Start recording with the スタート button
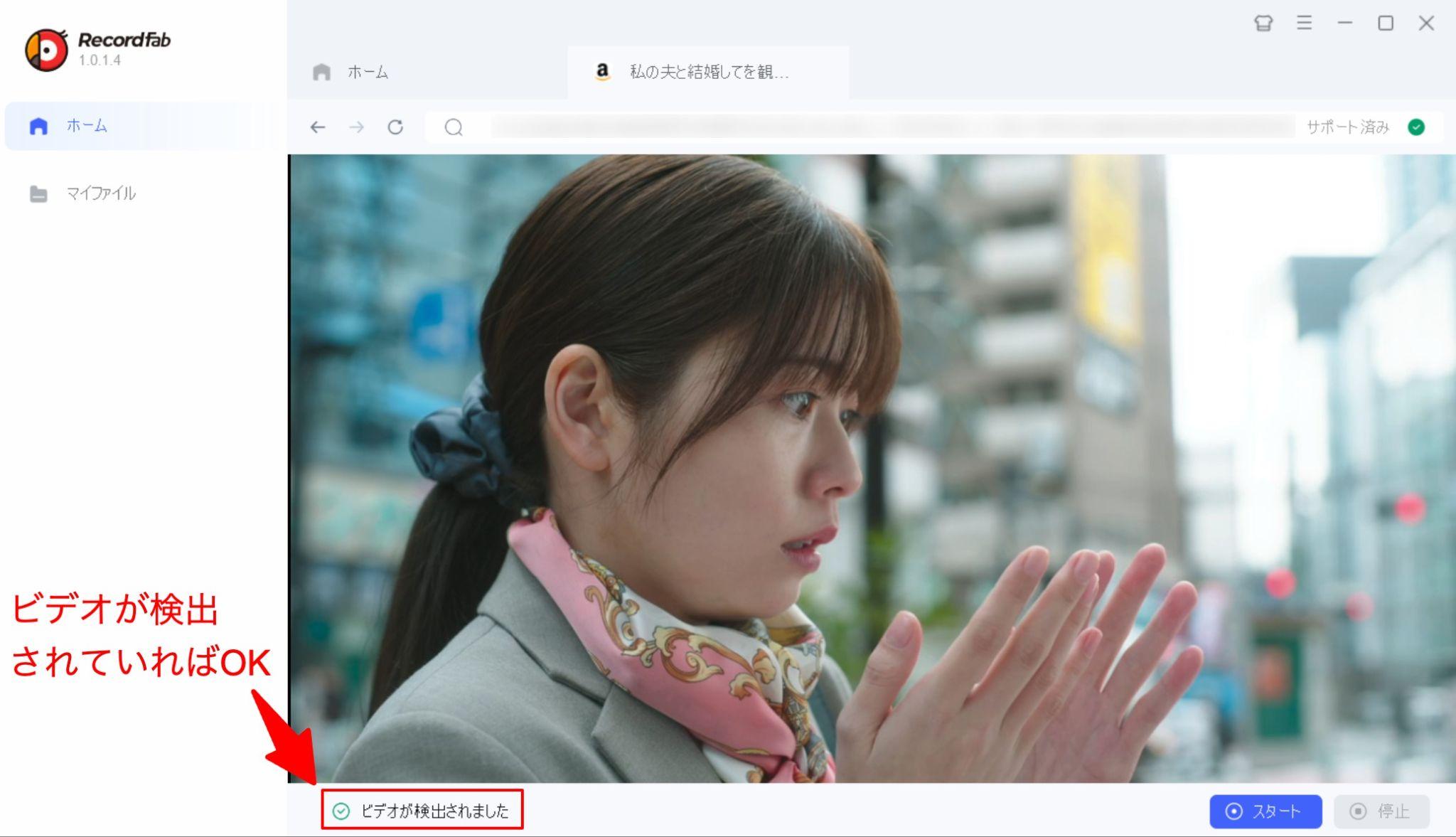This screenshot has height=837, width=1456. (1265, 811)
